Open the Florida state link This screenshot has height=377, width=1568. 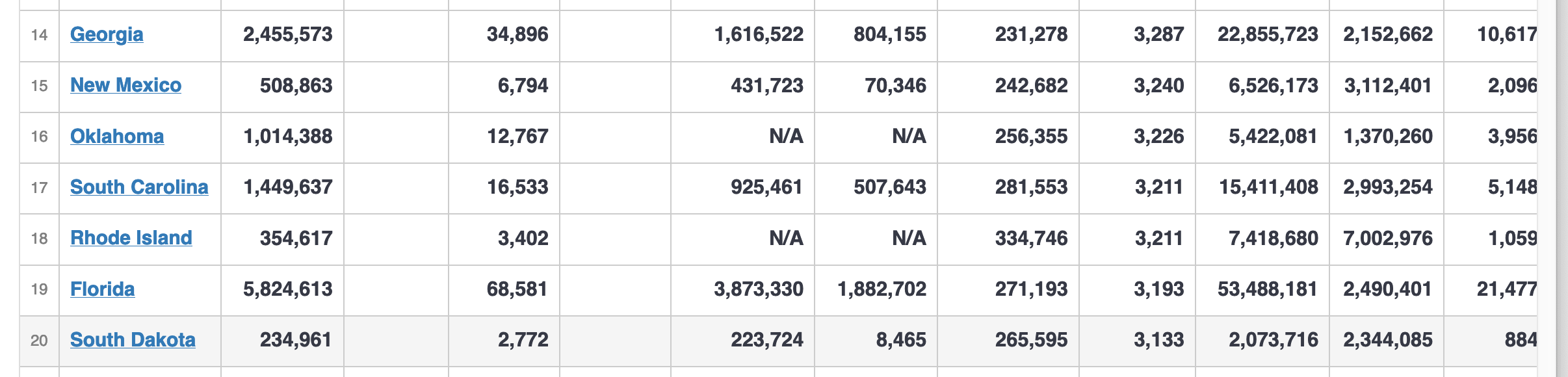click(102, 289)
